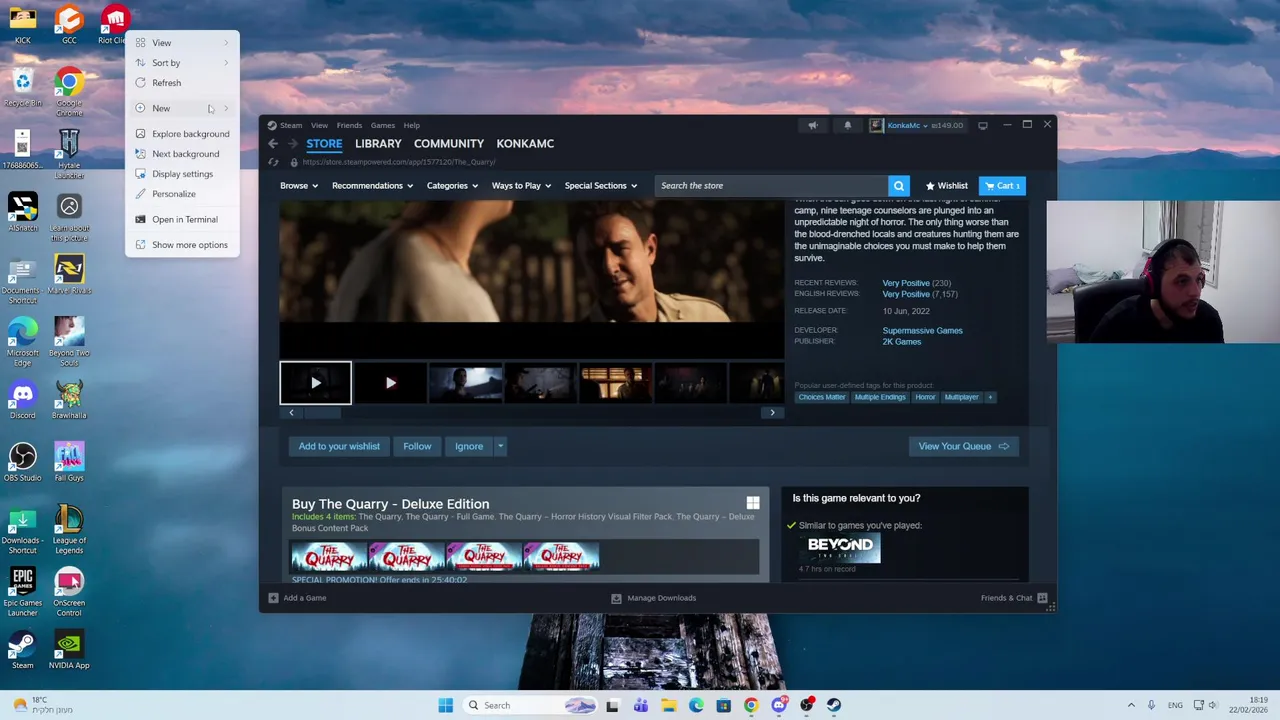Expand the Browse store dropdown
This screenshot has height=720, width=1280.
[x=299, y=186]
